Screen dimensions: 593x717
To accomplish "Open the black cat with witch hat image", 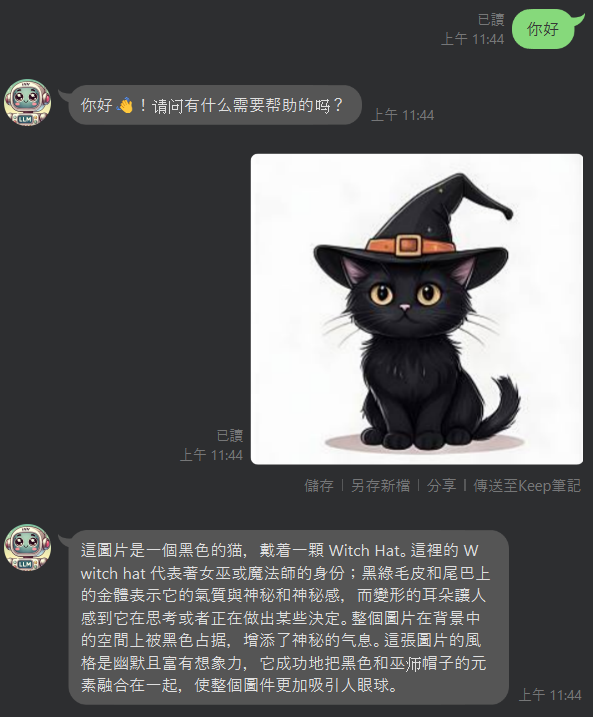I will (x=417, y=309).
